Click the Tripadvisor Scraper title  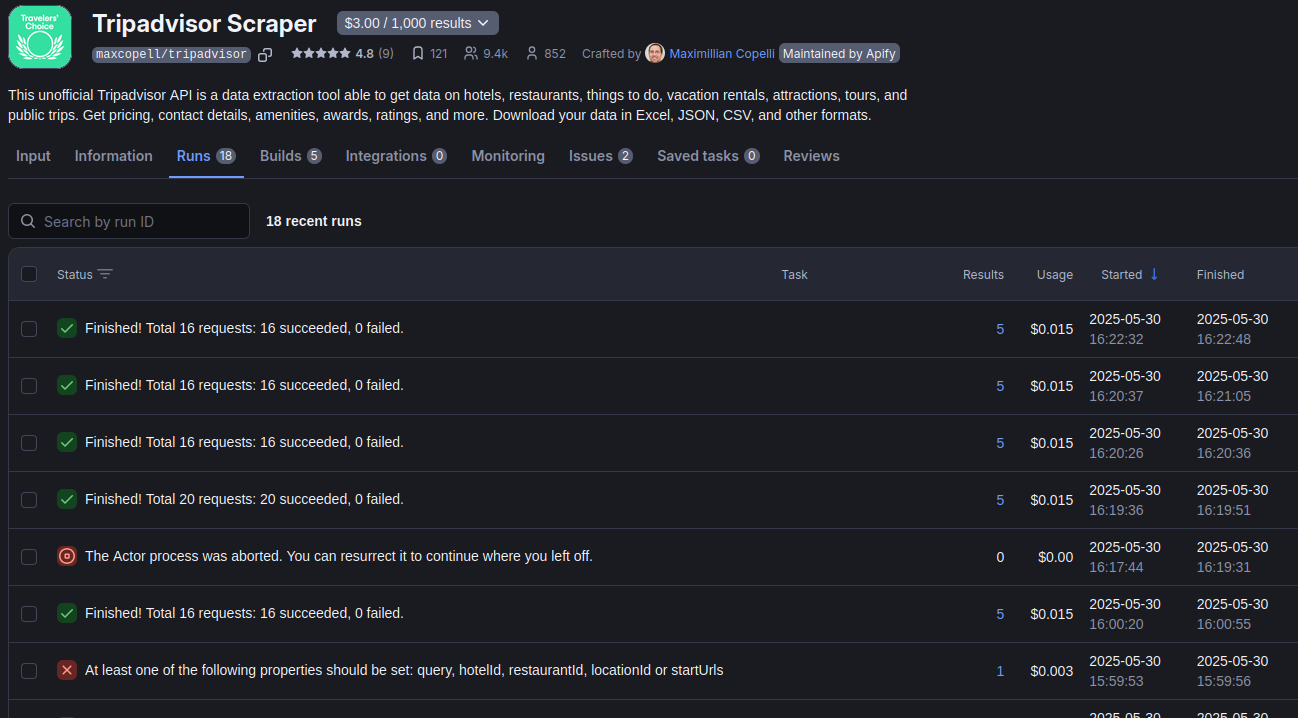pyautogui.click(x=204, y=23)
